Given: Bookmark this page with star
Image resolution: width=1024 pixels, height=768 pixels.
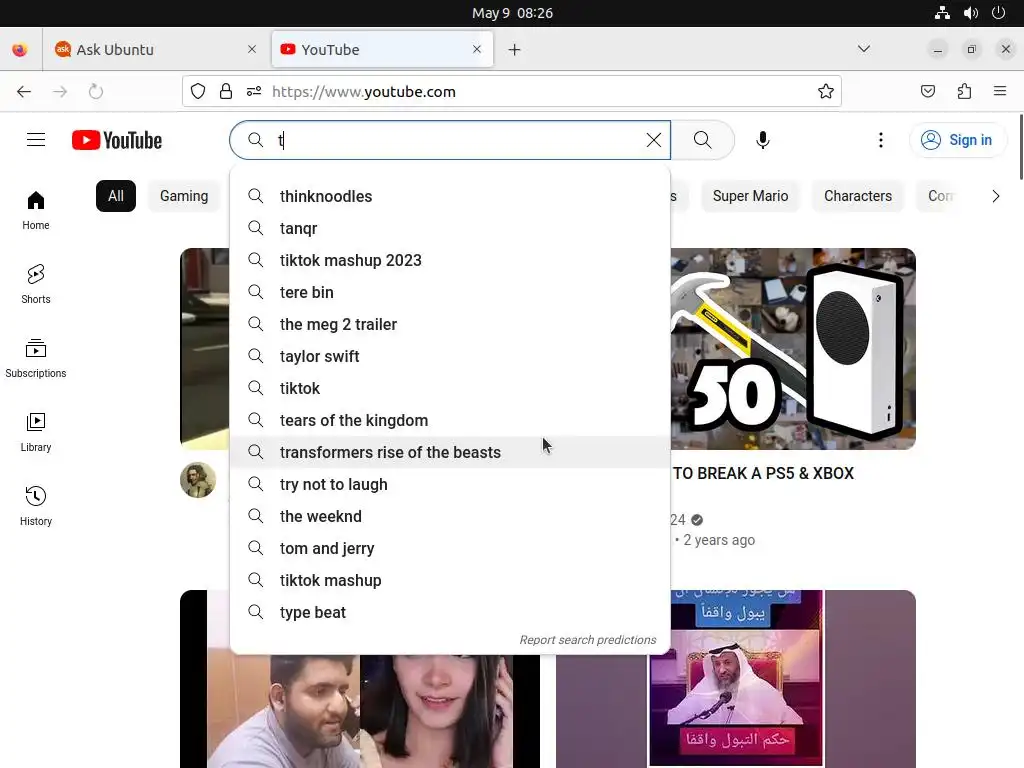Looking at the screenshot, I should click(825, 91).
